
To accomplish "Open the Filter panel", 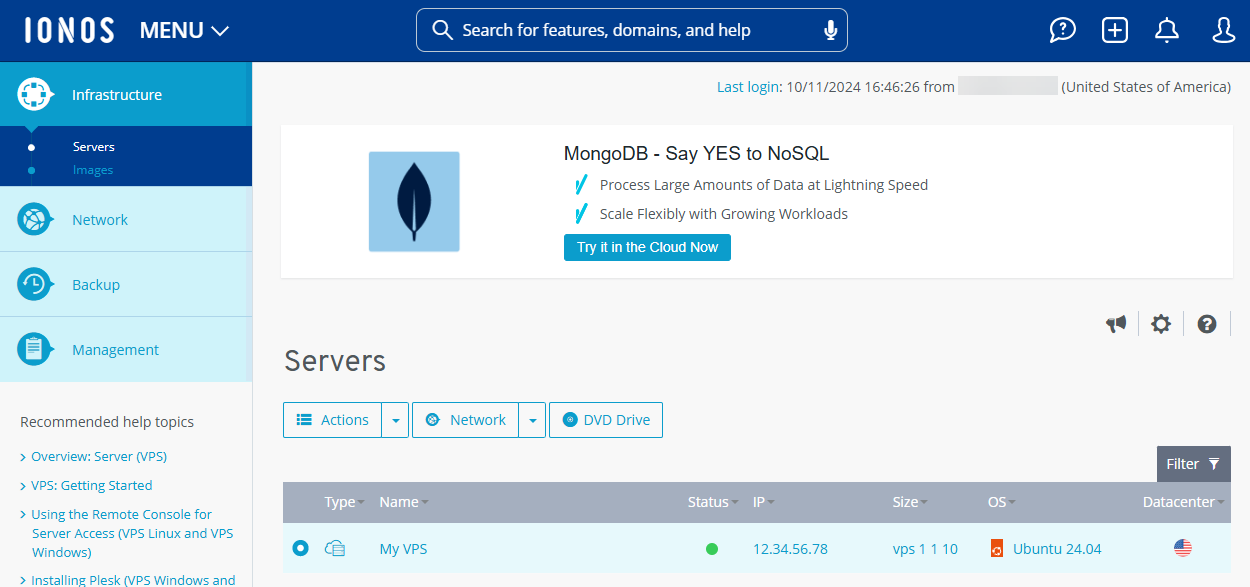I will pyautogui.click(x=1193, y=463).
